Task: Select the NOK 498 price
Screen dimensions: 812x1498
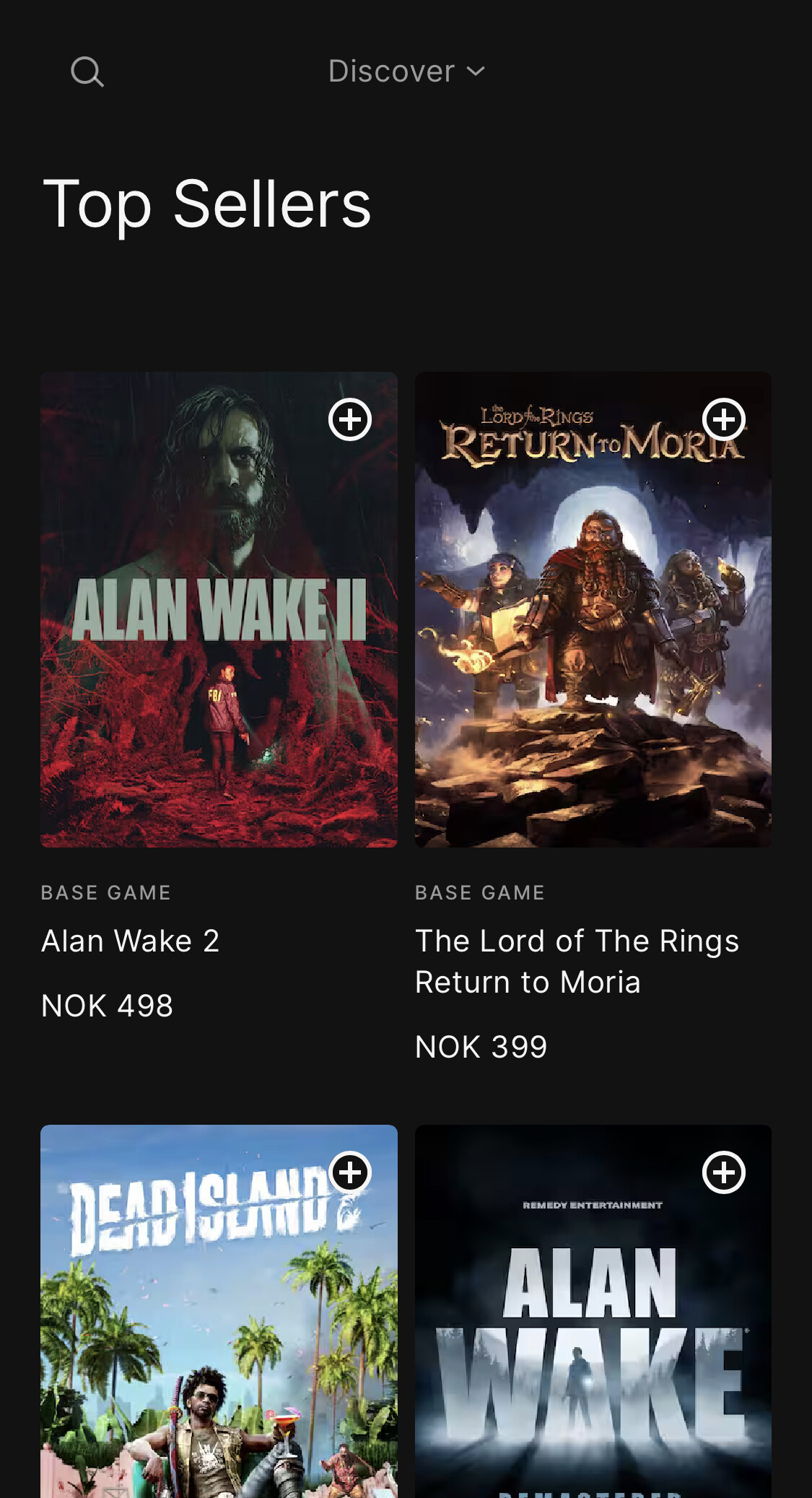Action: [x=108, y=1006]
